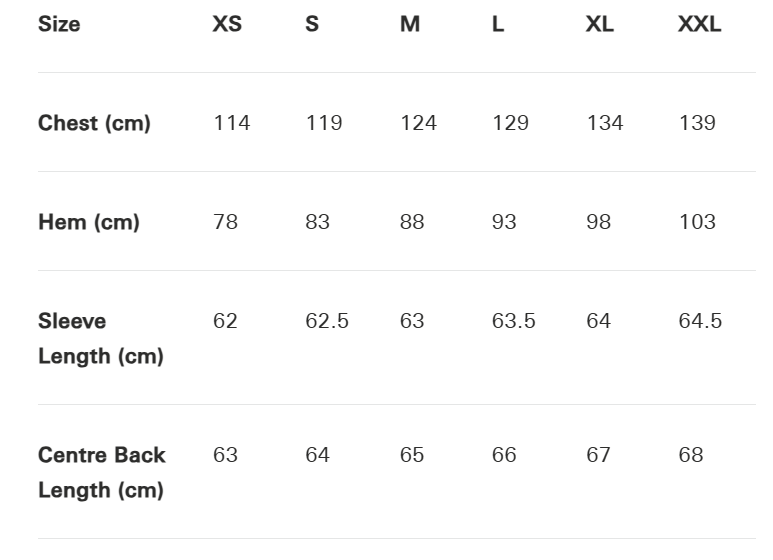Image resolution: width=773 pixels, height=560 pixels.
Task: Select the XXL size column header
Action: [699, 24]
